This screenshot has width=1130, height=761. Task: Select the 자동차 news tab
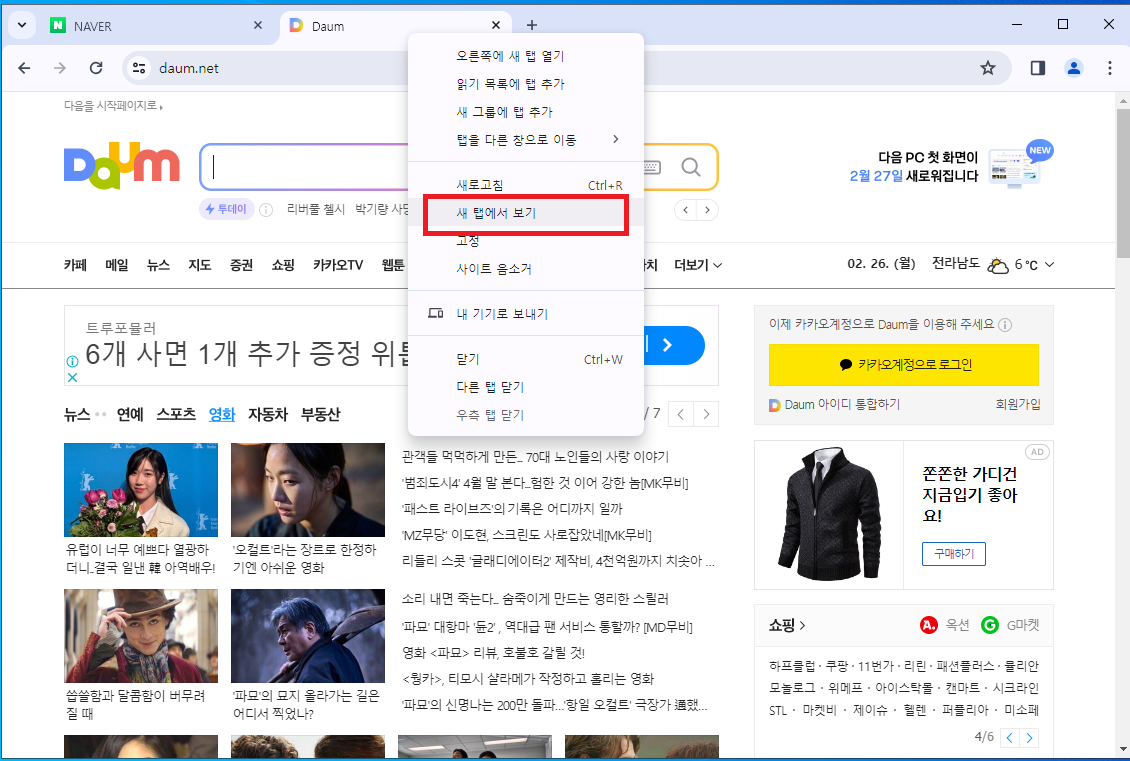click(268, 414)
